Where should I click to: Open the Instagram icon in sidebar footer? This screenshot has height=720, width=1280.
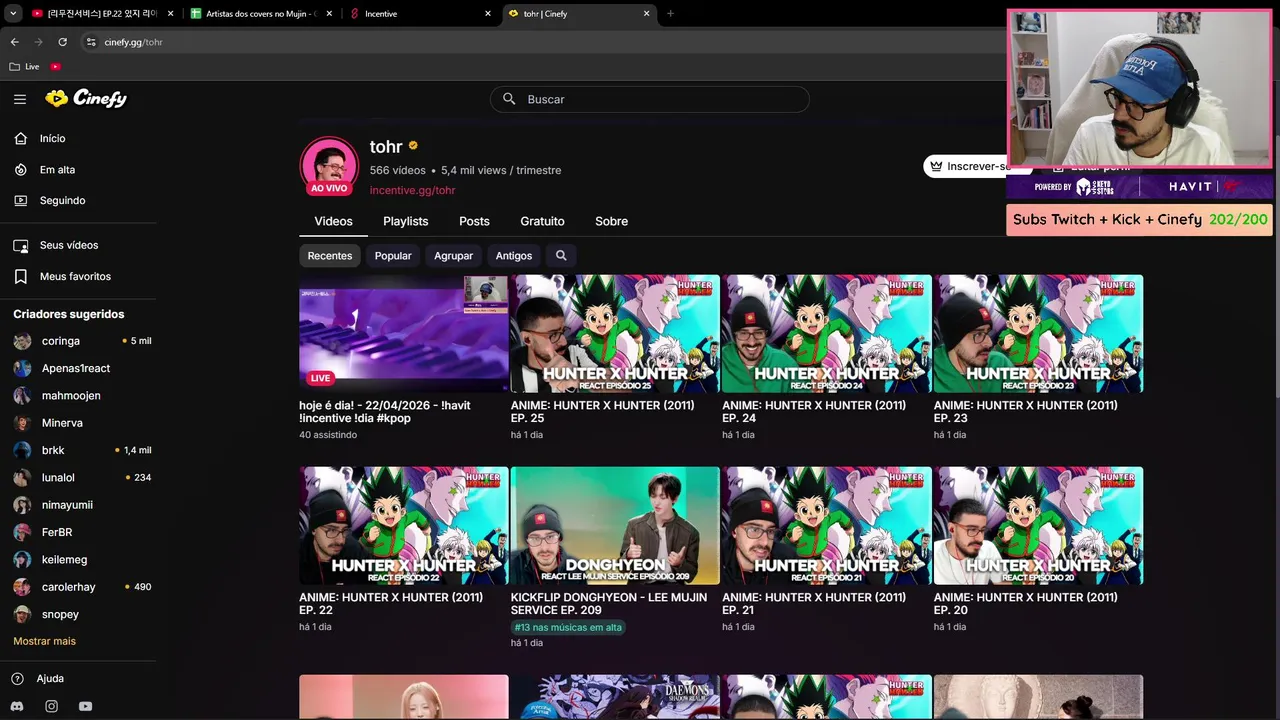[52, 706]
